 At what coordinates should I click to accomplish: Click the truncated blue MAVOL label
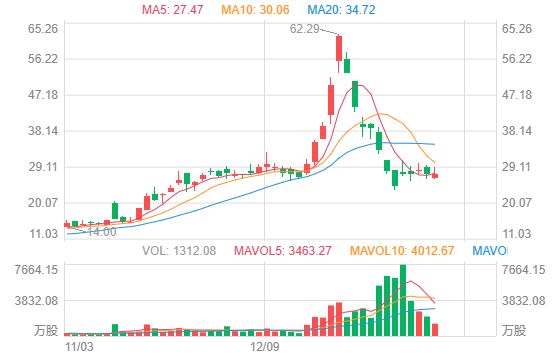coord(489,251)
